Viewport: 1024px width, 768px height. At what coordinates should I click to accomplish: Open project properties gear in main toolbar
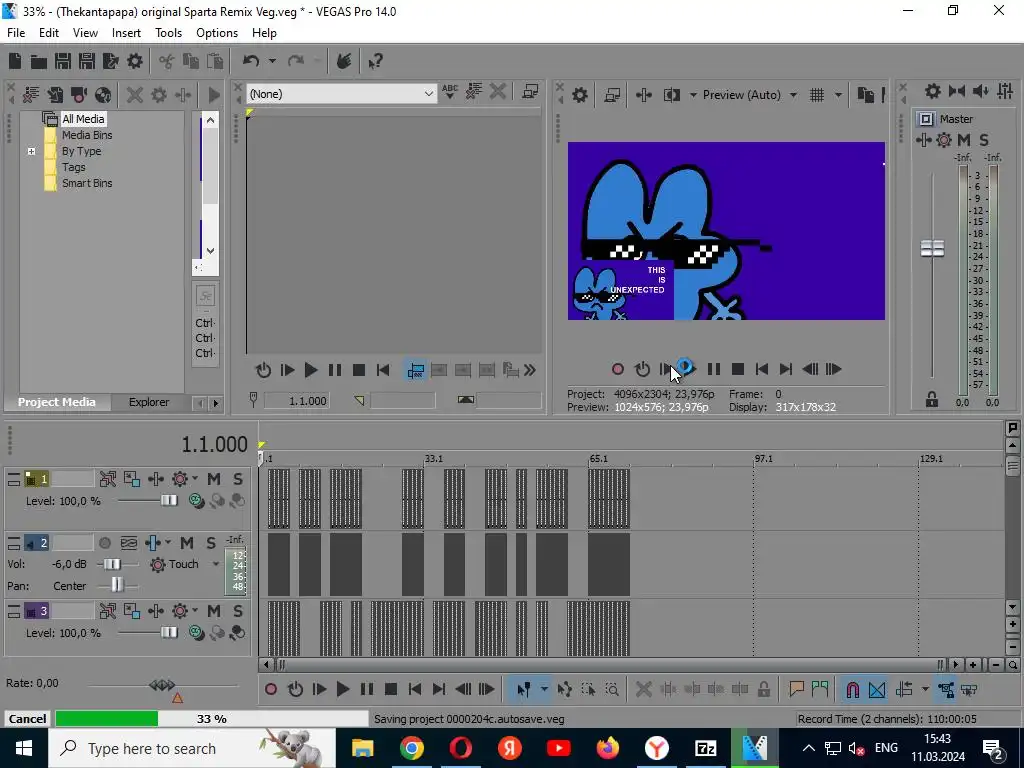[x=135, y=61]
